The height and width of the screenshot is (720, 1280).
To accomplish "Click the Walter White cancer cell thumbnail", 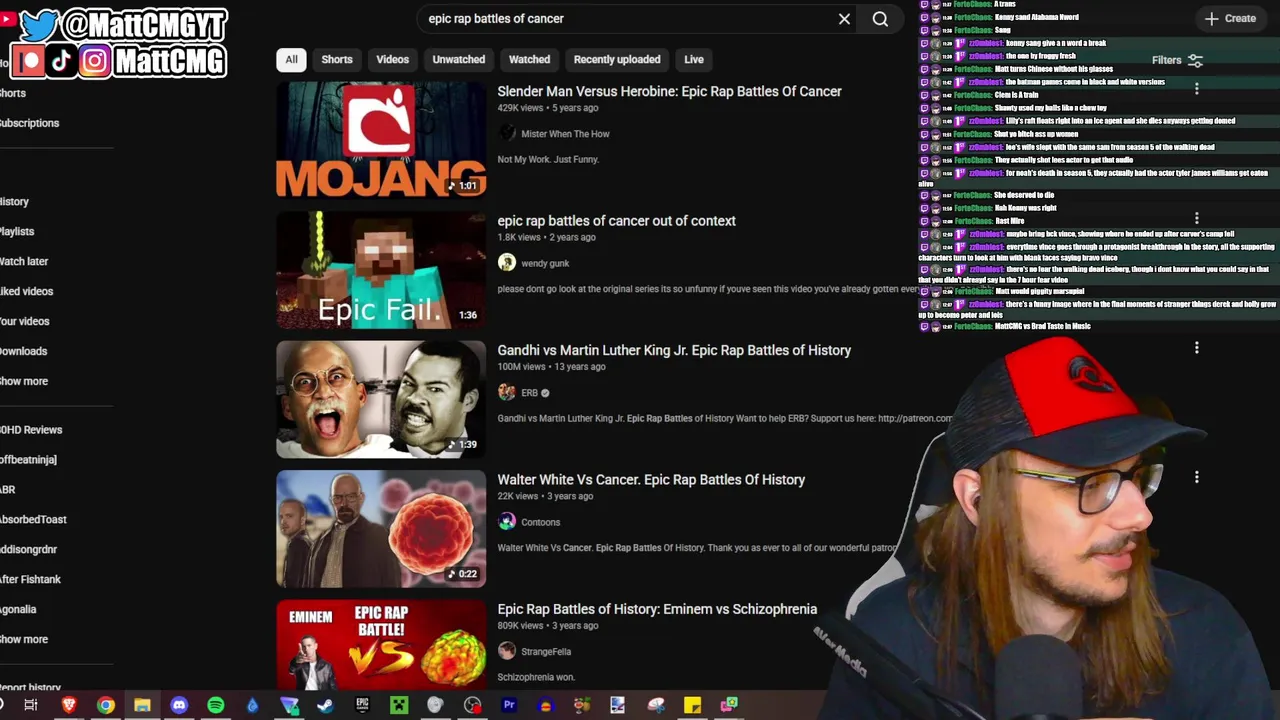I will (x=381, y=529).
